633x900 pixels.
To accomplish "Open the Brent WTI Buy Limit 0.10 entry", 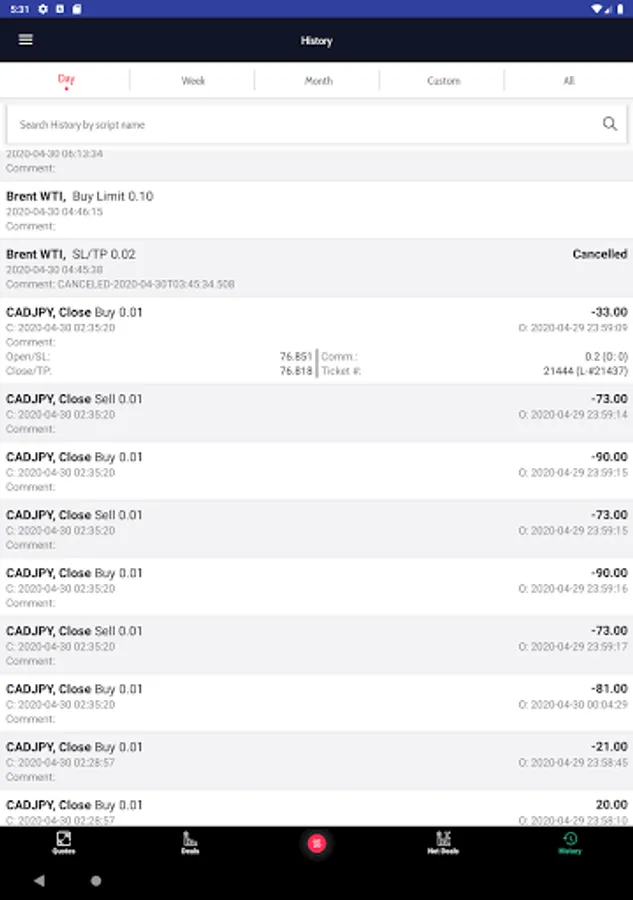I will point(316,210).
